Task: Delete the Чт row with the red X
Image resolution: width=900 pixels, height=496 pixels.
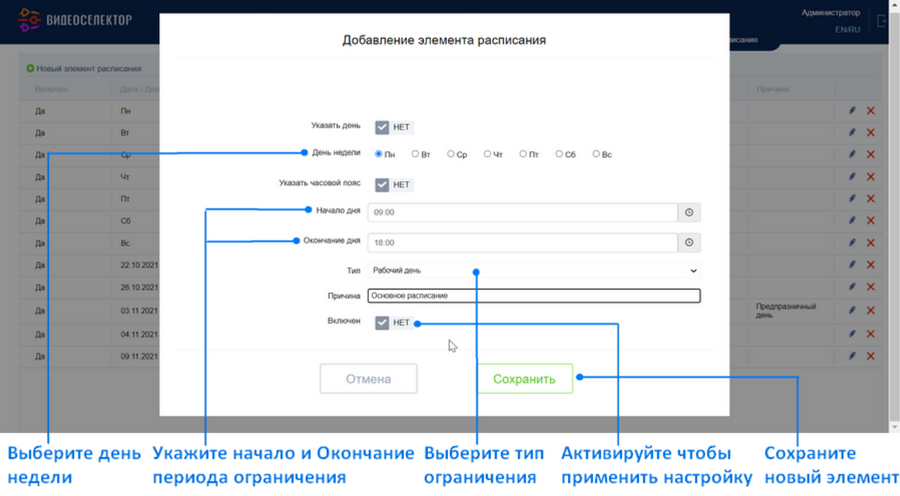Action: (x=871, y=177)
